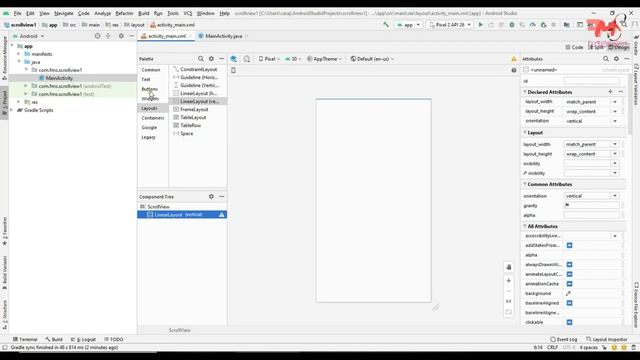Open the Layout Inspector tool
Image resolution: width=640 pixels, height=360 pixels.
click(x=607, y=339)
